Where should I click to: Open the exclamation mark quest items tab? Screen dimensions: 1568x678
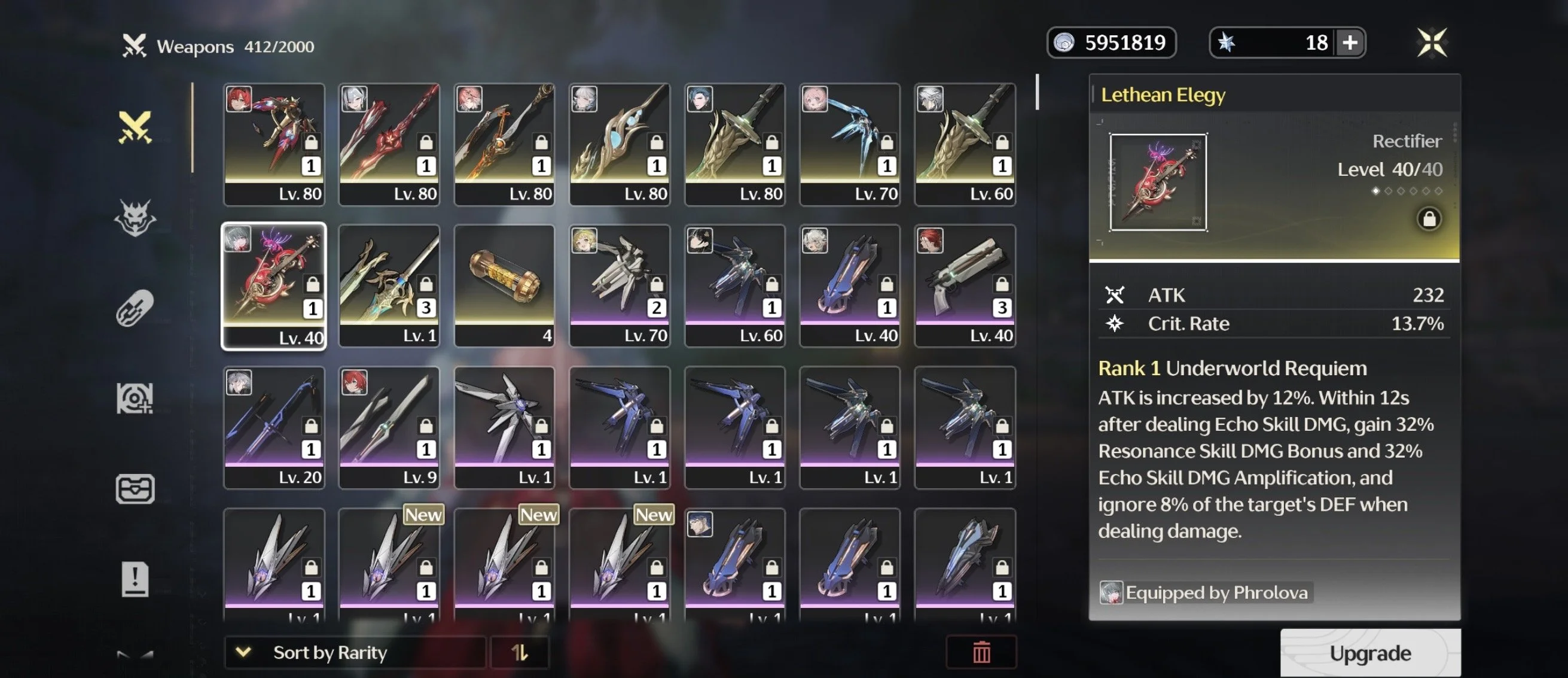coord(135,579)
